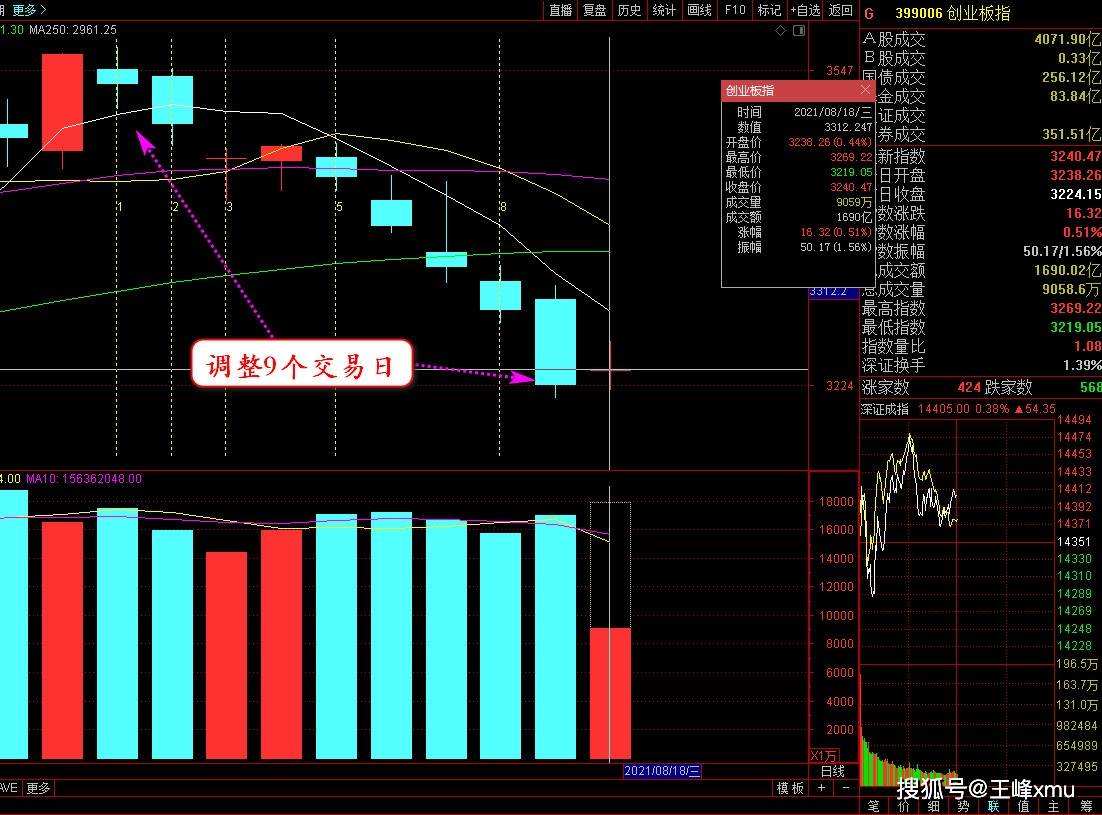
Task: Open the 日线 period selector
Action: pyautogui.click(x=833, y=771)
